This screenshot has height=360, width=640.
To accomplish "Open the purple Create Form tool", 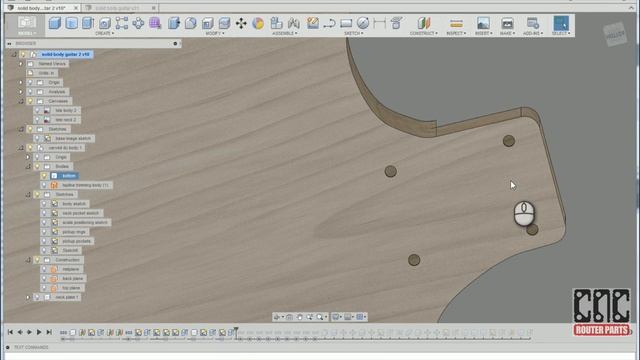I will [x=155, y=23].
